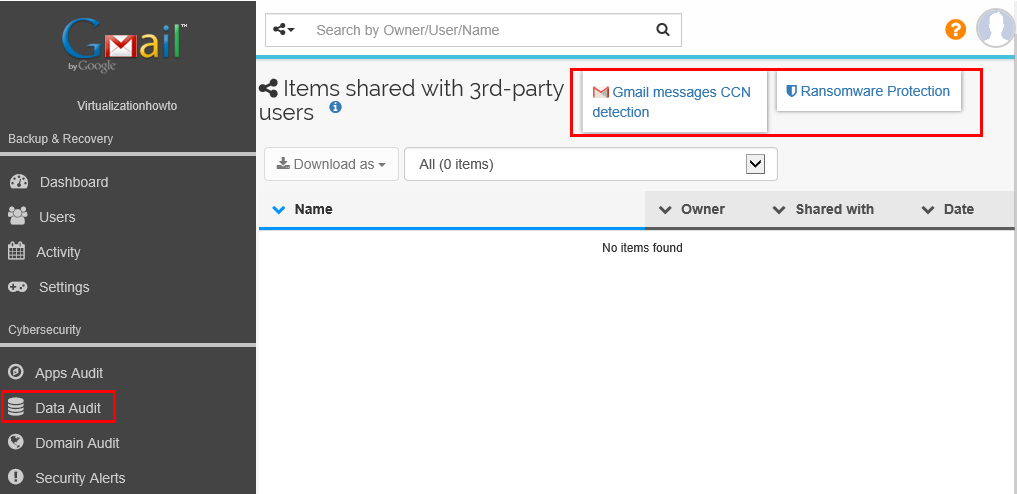
Task: Click the Users group icon
Action: click(18, 216)
